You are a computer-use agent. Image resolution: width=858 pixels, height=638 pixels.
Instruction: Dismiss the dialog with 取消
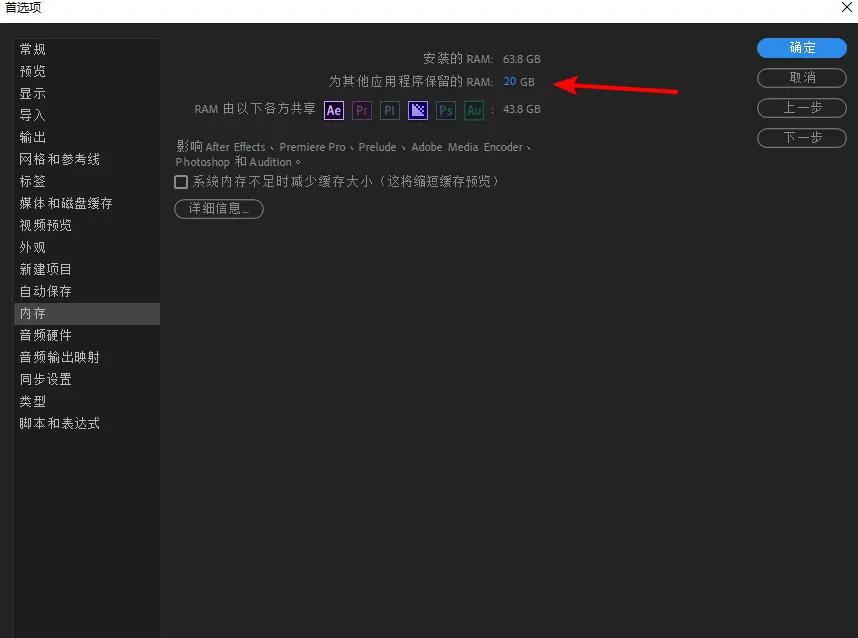tap(800, 77)
